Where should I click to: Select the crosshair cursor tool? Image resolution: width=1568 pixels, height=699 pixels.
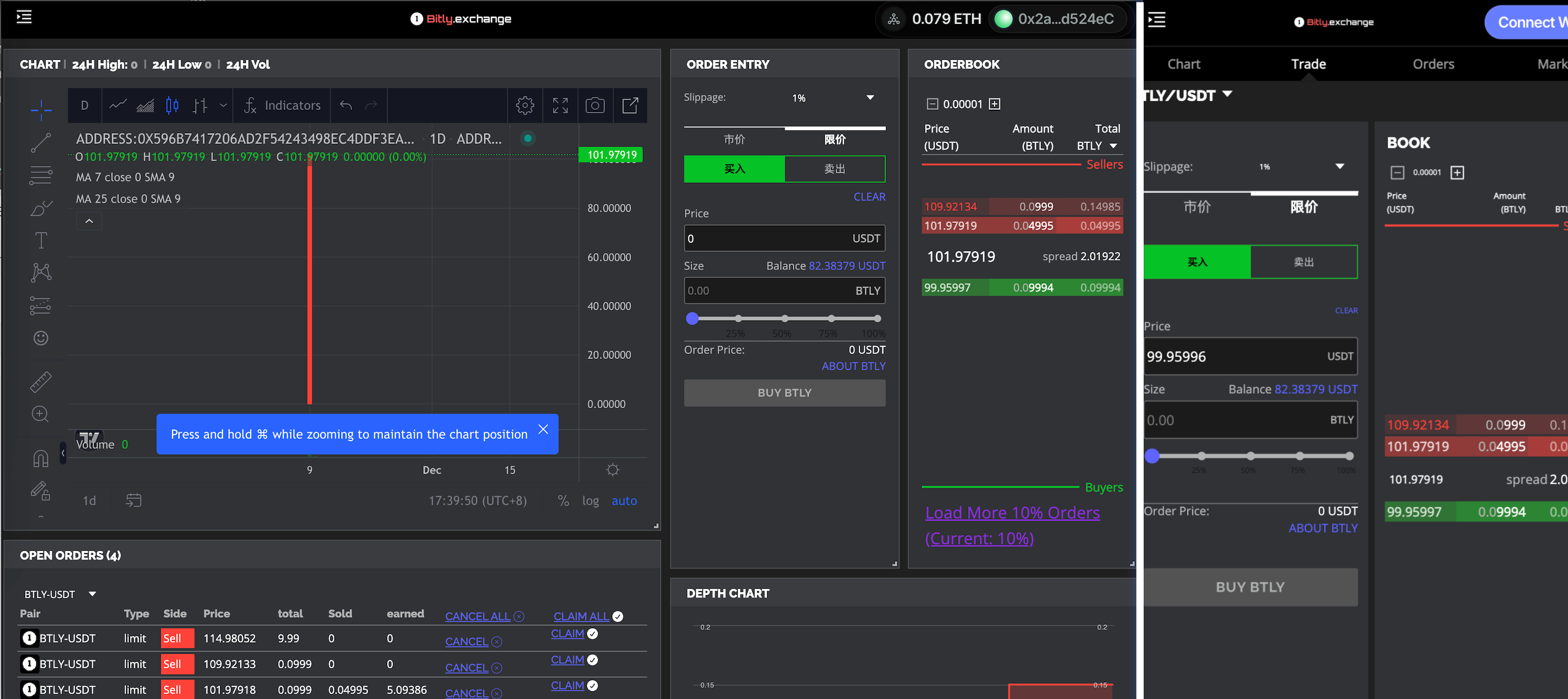[x=41, y=110]
